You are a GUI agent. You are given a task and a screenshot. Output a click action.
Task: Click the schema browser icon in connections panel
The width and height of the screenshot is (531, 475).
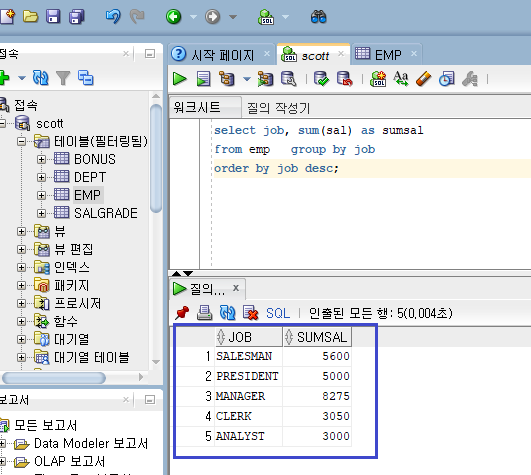click(x=86, y=78)
